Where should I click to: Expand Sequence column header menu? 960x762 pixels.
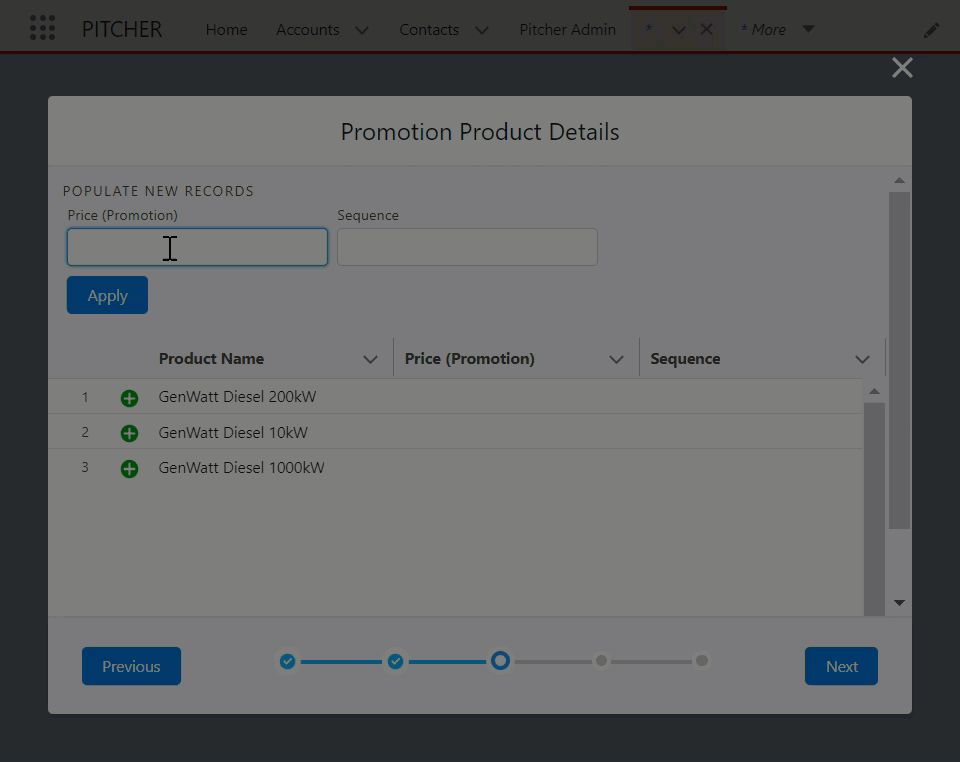point(862,359)
